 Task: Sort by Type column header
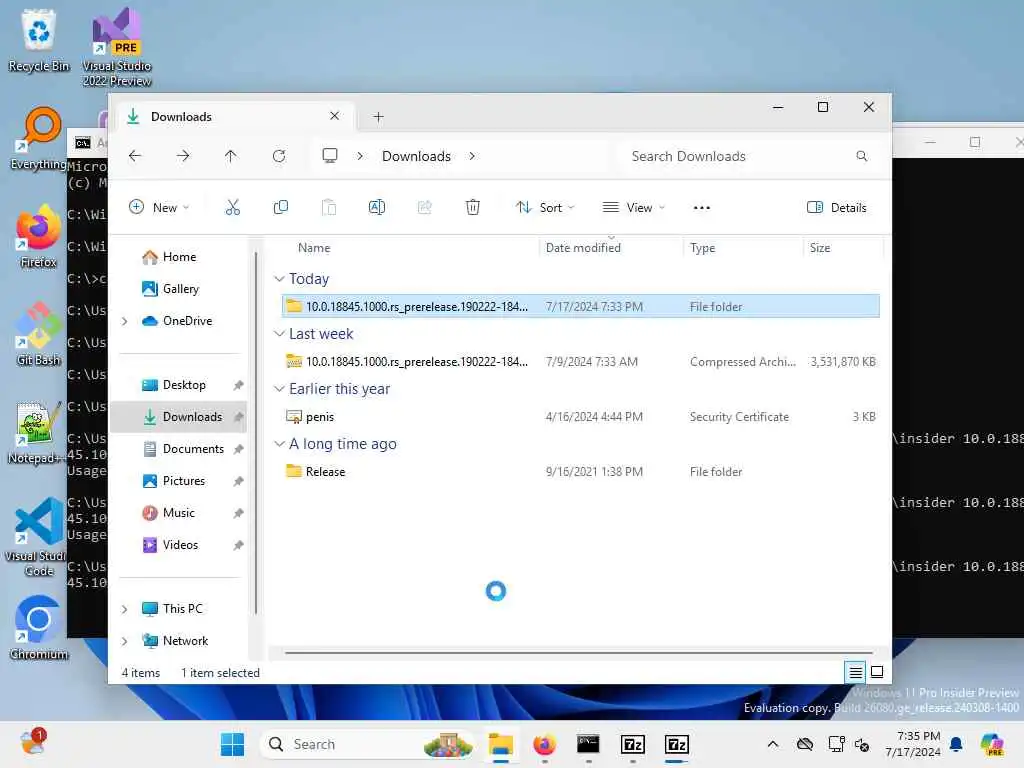click(x=702, y=248)
